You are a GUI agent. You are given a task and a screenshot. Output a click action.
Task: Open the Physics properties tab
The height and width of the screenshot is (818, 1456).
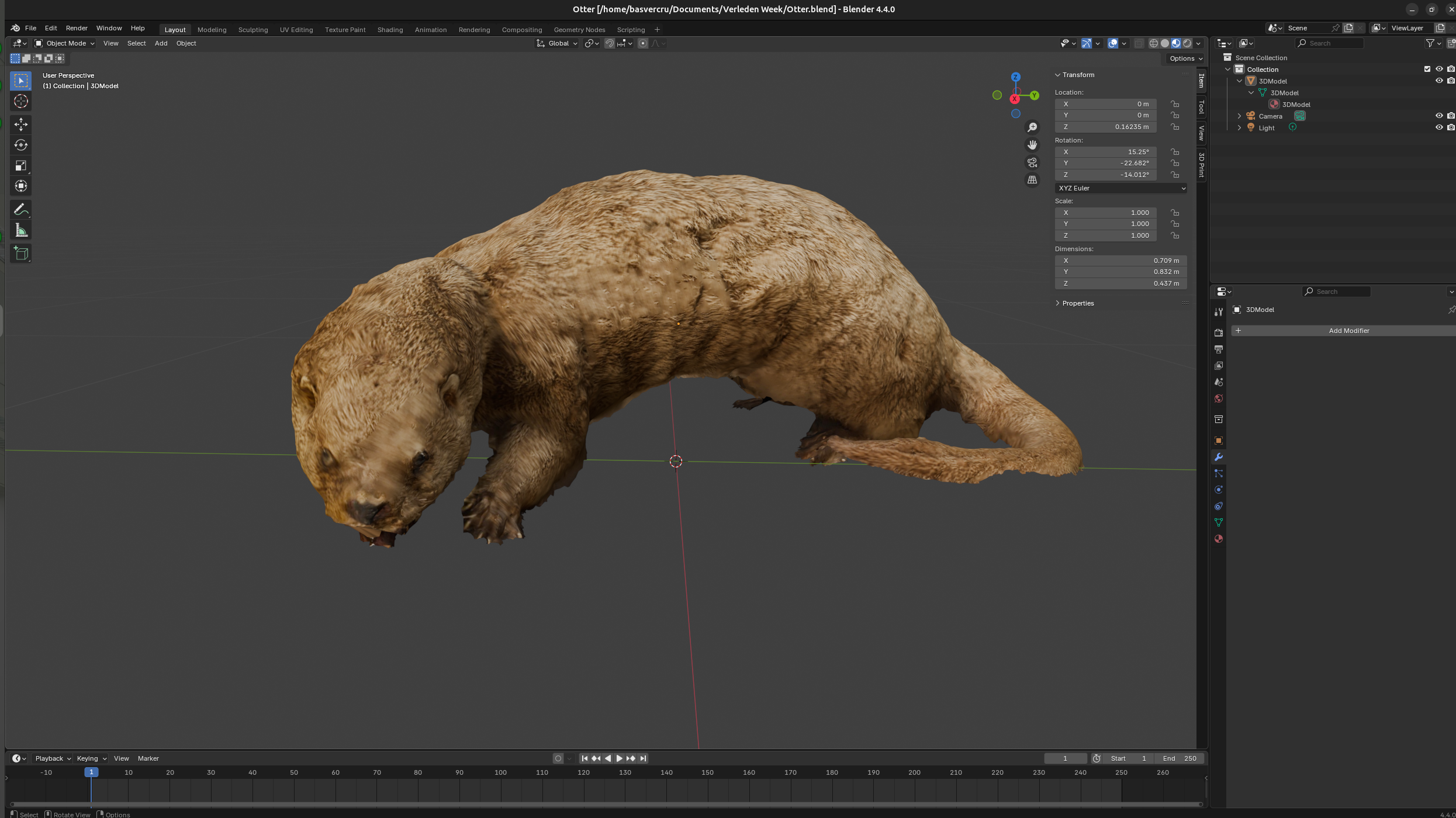pyautogui.click(x=1219, y=490)
